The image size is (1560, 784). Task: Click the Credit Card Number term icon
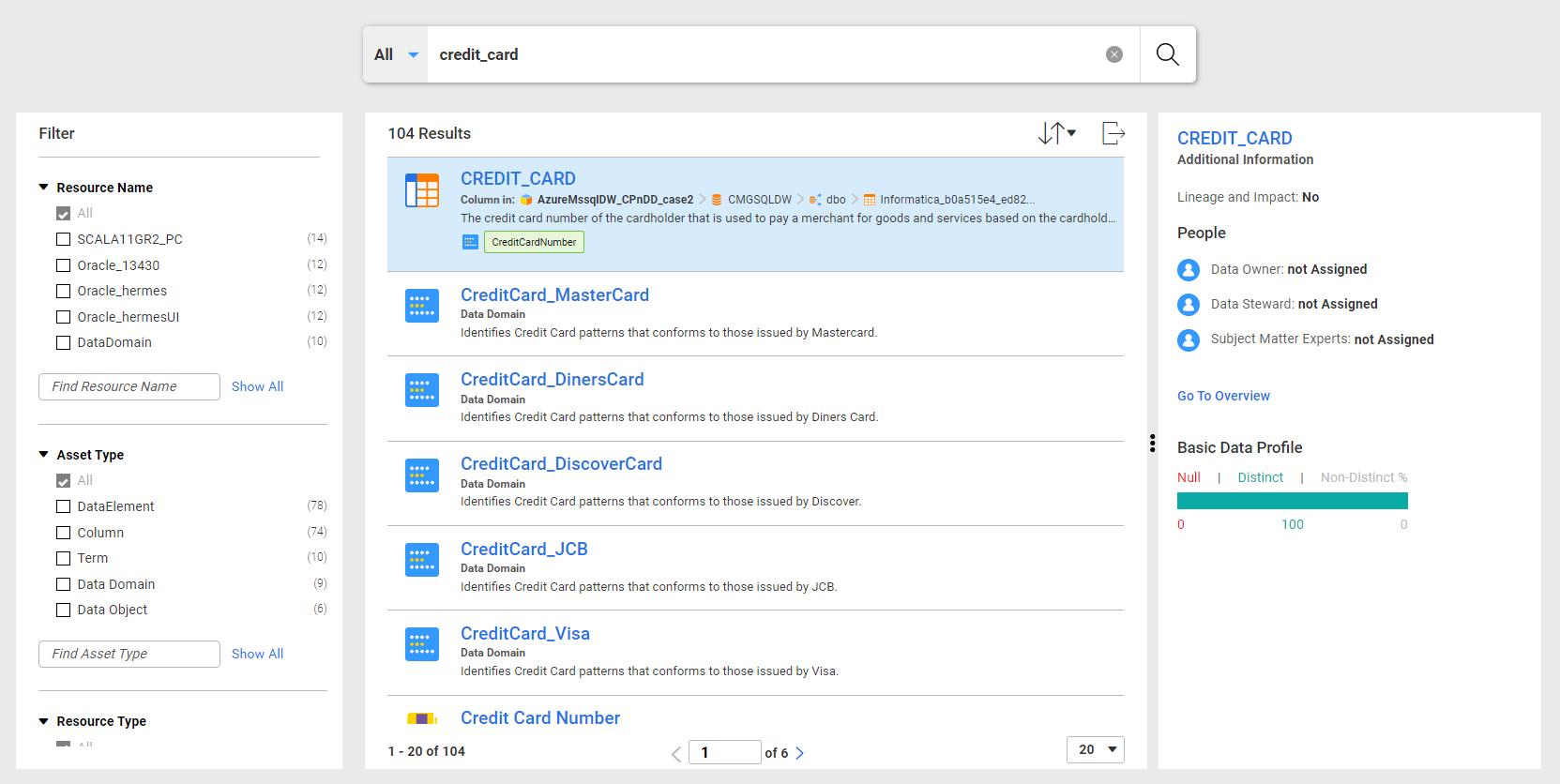(x=422, y=718)
